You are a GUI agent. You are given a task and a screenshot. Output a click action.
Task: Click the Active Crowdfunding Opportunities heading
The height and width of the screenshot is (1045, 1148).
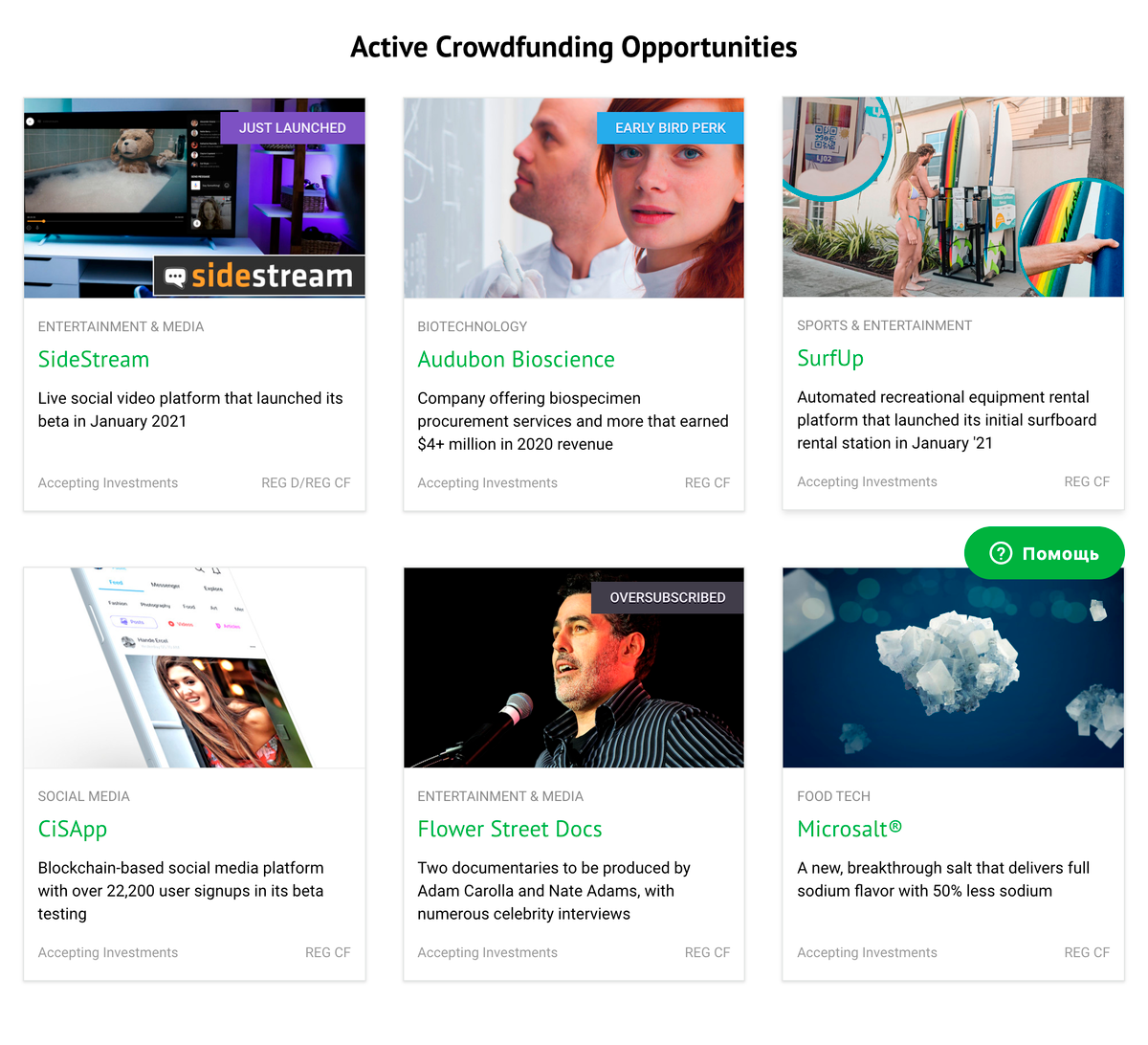[574, 47]
